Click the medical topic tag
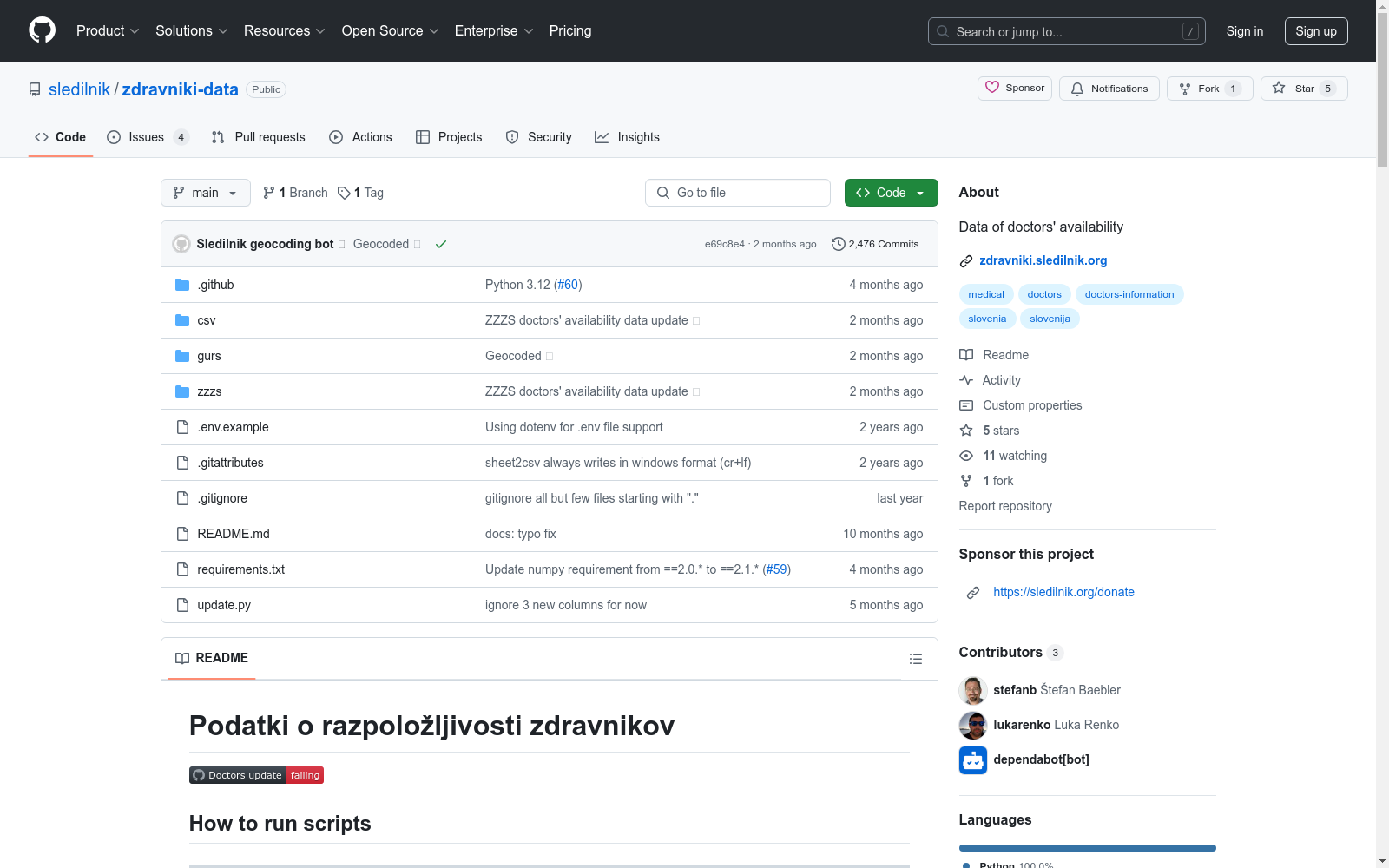This screenshot has width=1389, height=868. pyautogui.click(x=986, y=294)
